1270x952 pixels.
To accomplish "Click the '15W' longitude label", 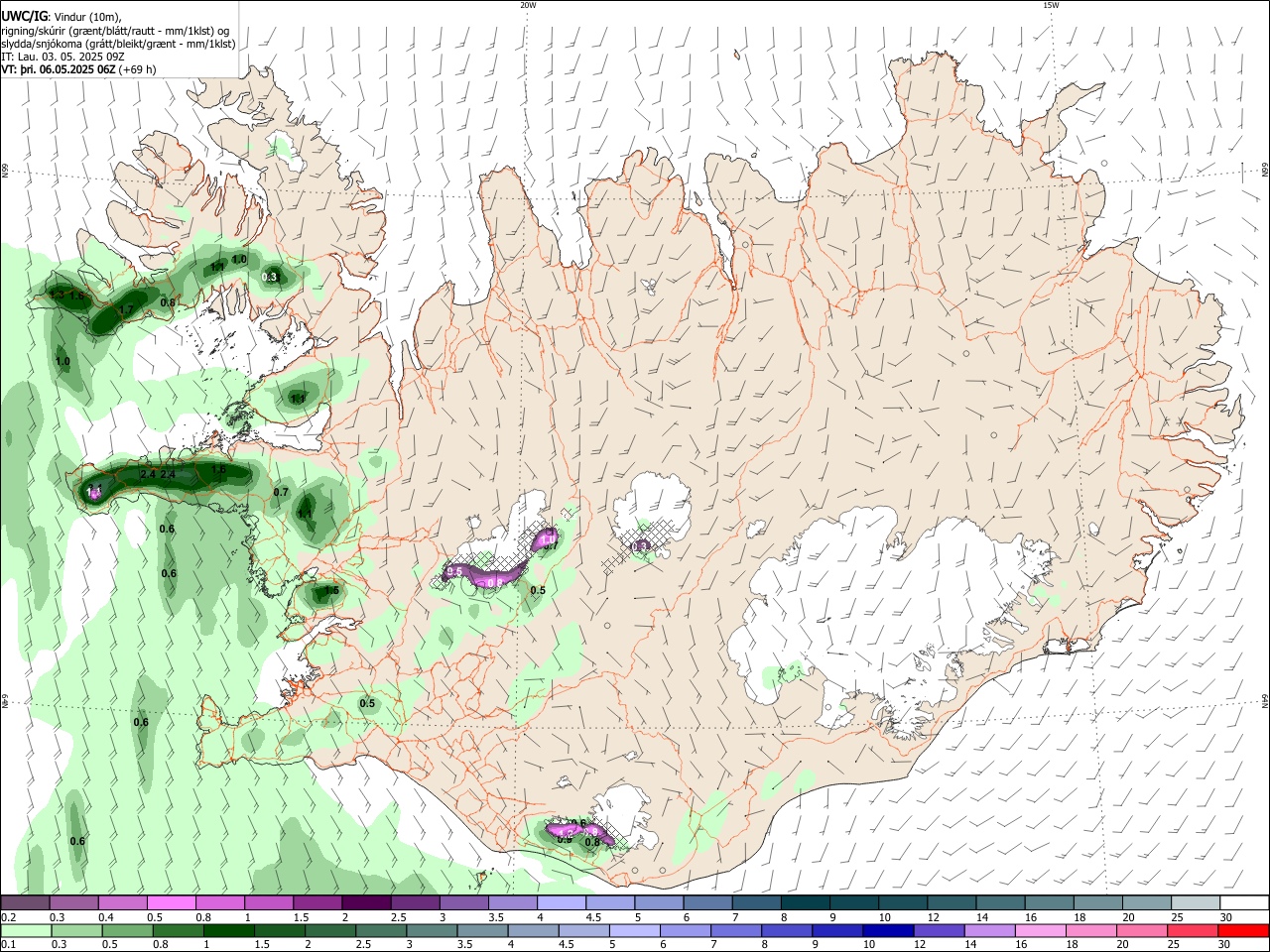I will [x=1051, y=5].
